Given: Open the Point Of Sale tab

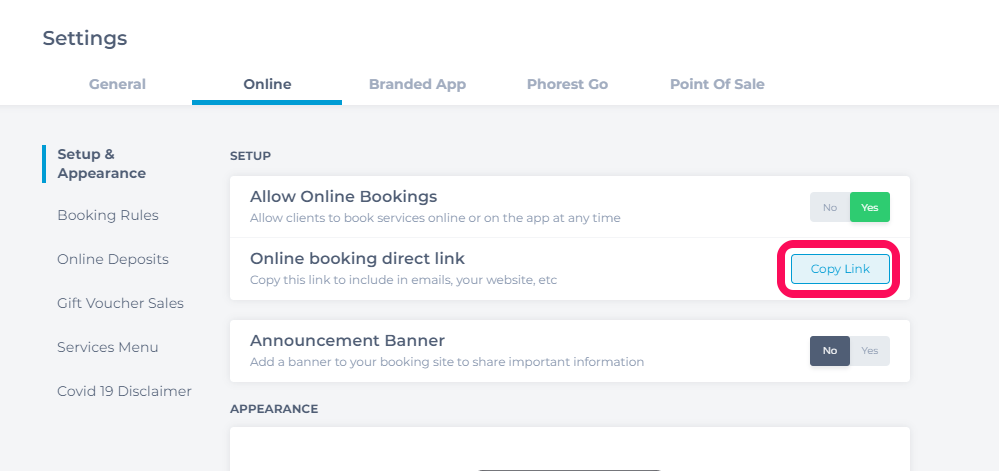Looking at the screenshot, I should pos(717,84).
